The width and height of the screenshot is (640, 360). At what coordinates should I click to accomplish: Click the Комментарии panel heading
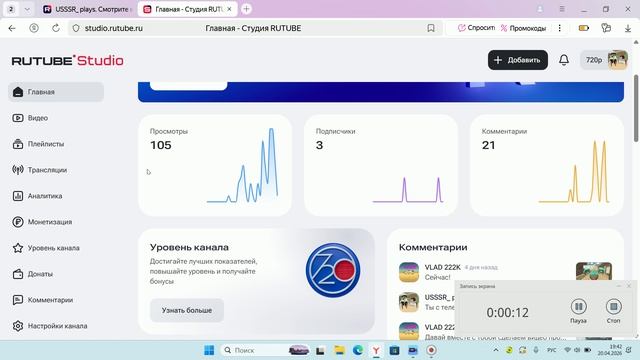(433, 247)
